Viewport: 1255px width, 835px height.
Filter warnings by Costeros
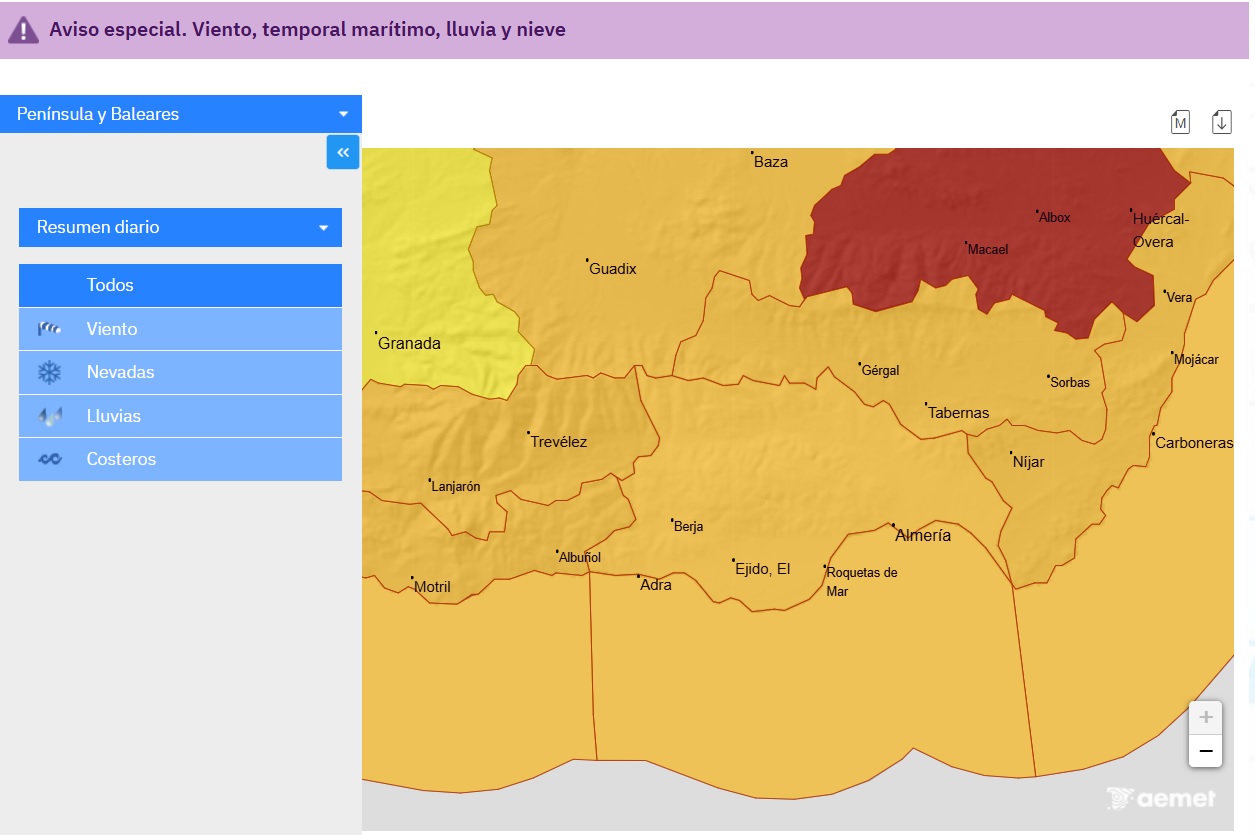point(180,459)
